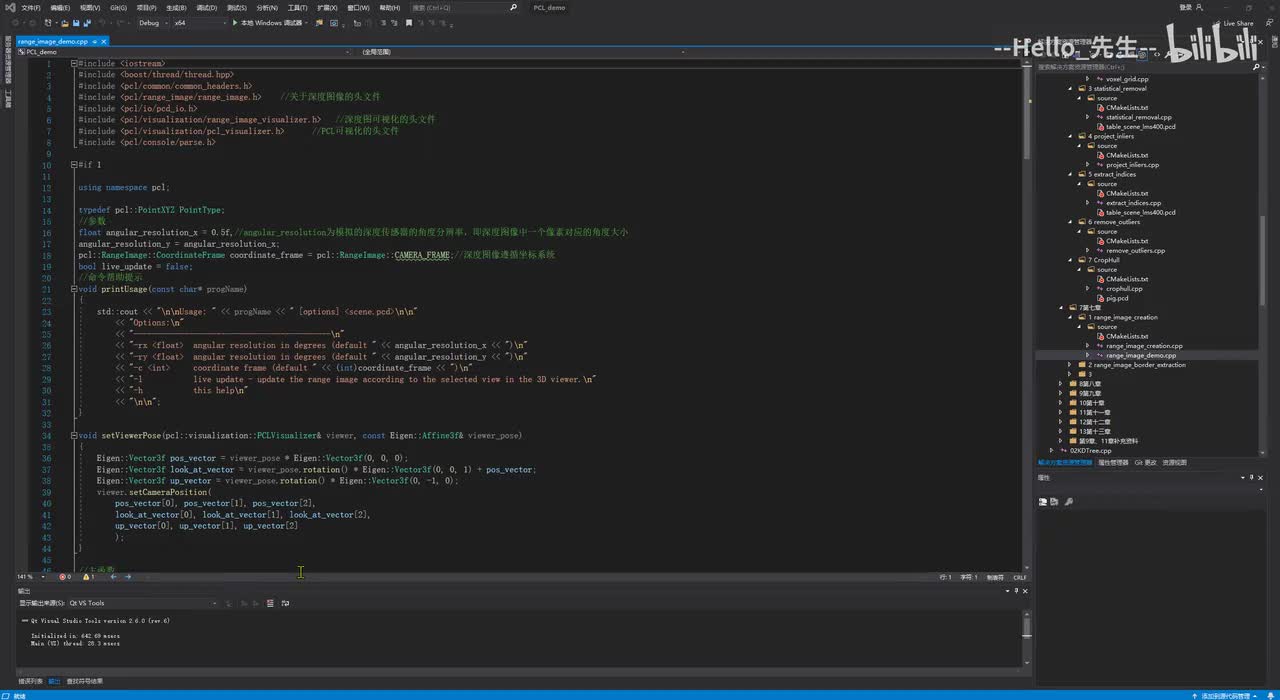Open the 调试(D) menu
Image resolution: width=1280 pixels, height=700 pixels.
tap(207, 7)
